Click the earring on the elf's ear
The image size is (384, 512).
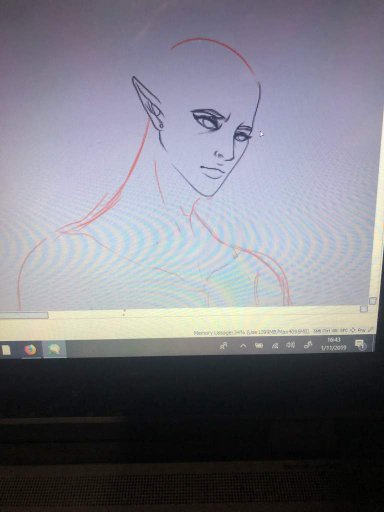click(x=160, y=125)
